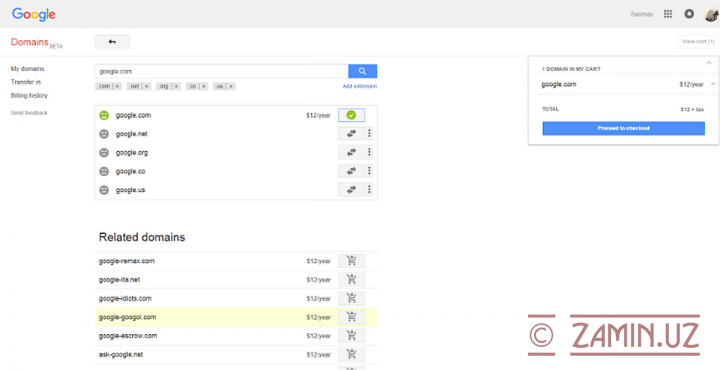The width and height of the screenshot is (720, 370).
Task: Click the google-ita.net domain name
Action: click(119, 280)
